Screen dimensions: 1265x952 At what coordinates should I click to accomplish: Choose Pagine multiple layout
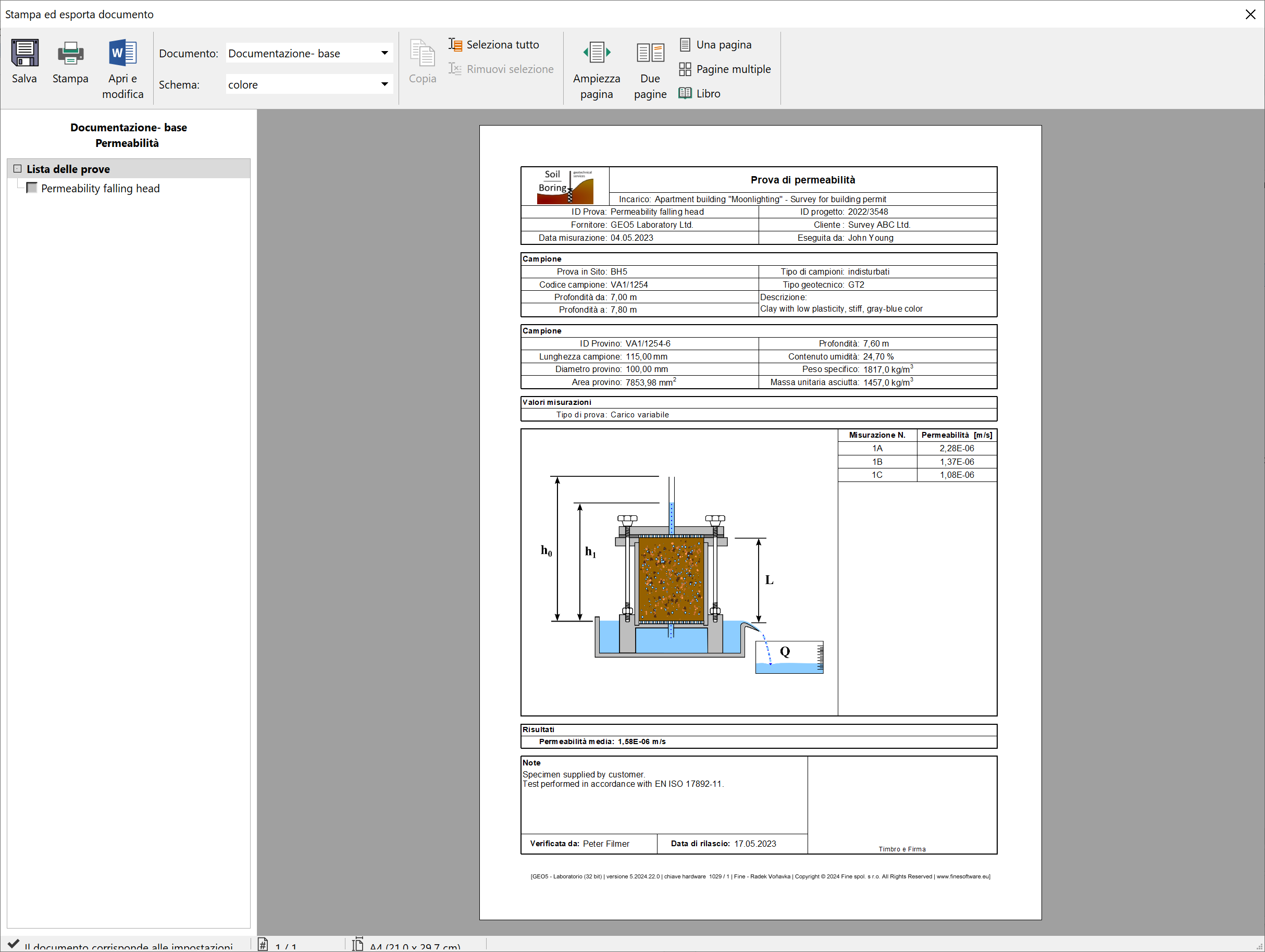pyautogui.click(x=685, y=69)
